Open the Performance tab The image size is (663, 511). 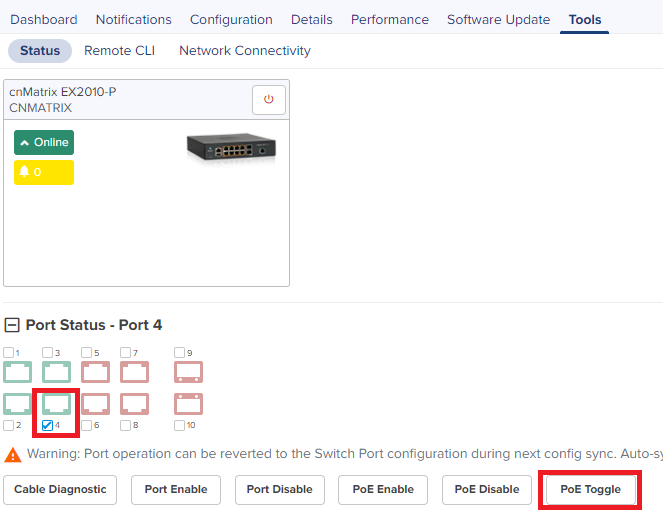390,19
